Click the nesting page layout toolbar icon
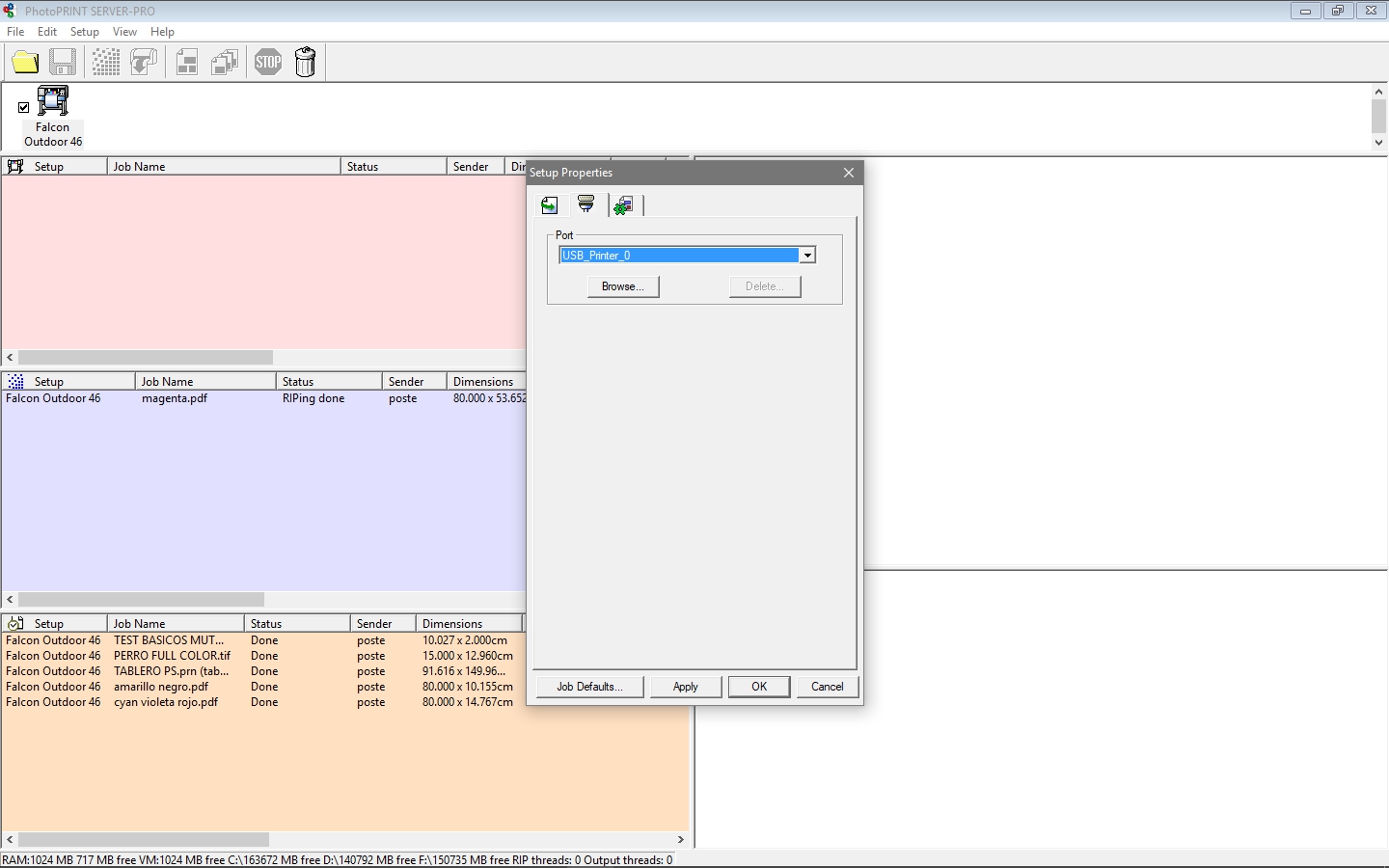Image resolution: width=1389 pixels, height=868 pixels. [187, 63]
